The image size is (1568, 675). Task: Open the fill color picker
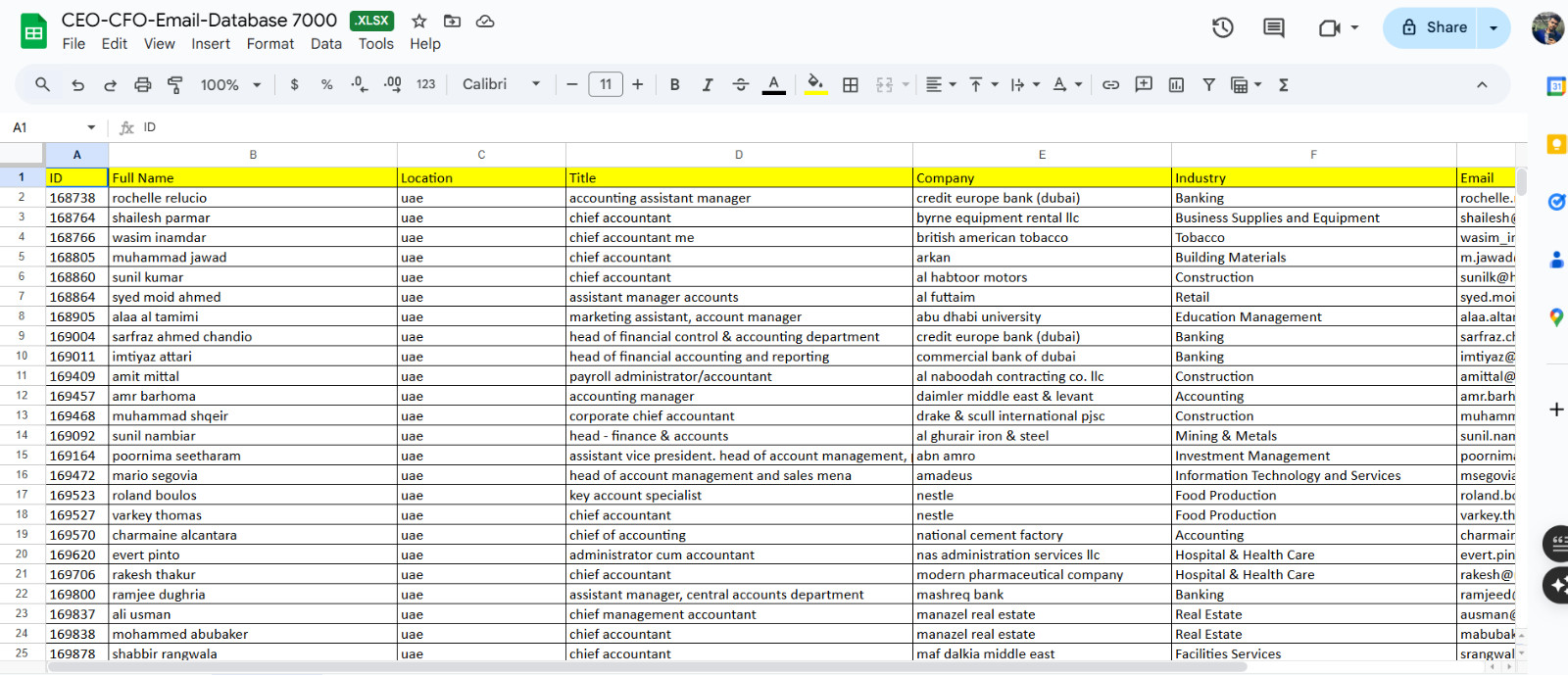click(815, 85)
